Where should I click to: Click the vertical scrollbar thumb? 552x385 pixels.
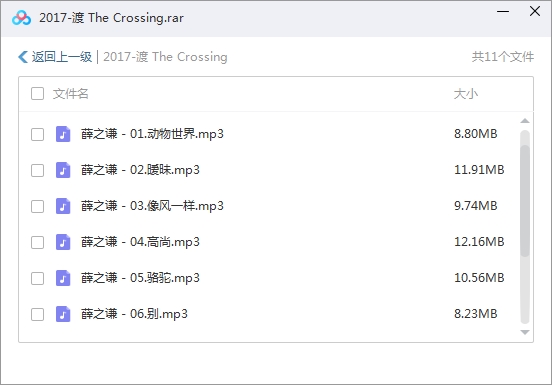525,201
